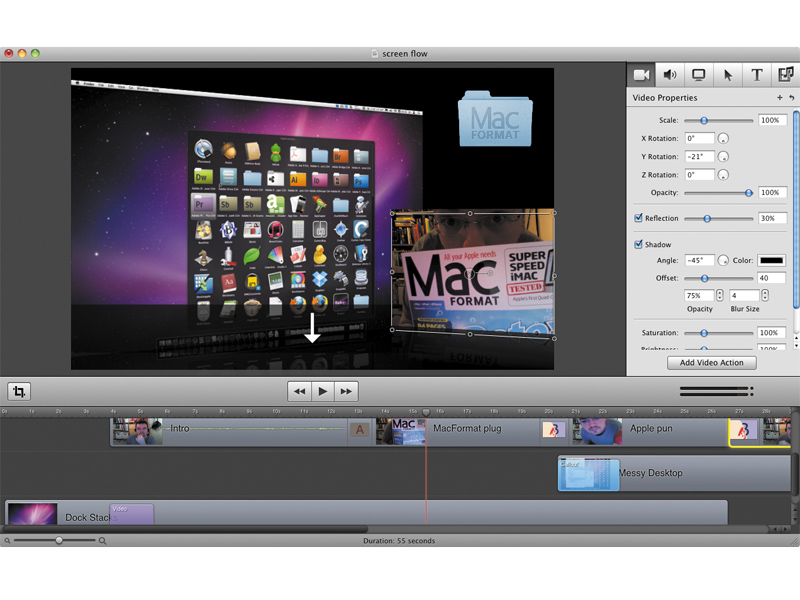This screenshot has height=600, width=800.
Task: Open the Video Properties camera tab
Action: (641, 75)
